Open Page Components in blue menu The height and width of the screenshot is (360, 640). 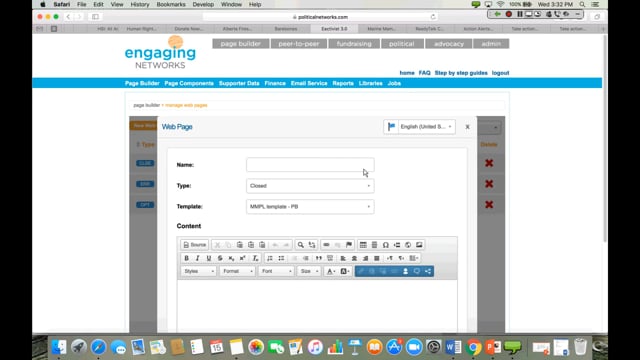[189, 83]
